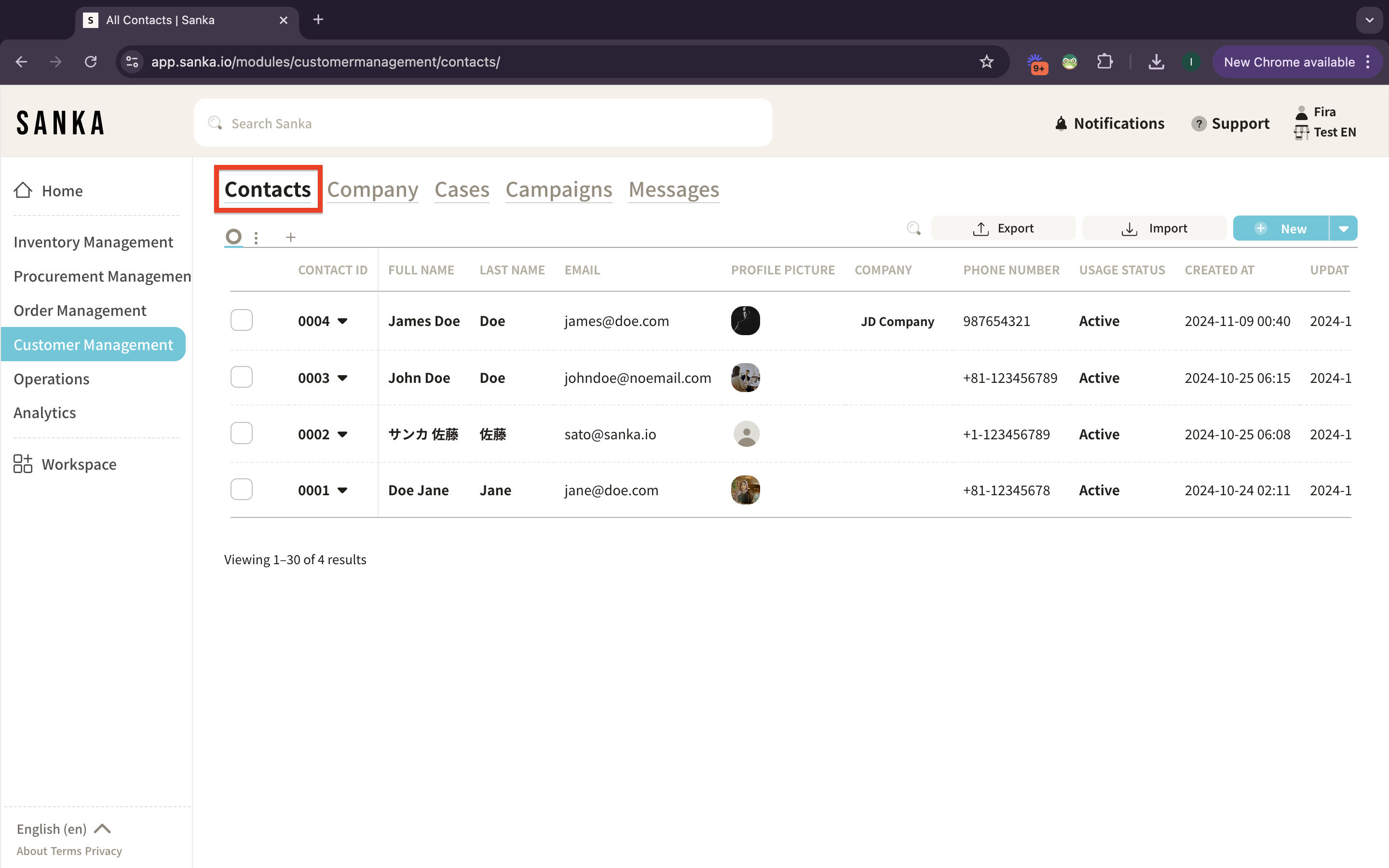Expand the dropdown arrow for contact 0004
1389x868 pixels.
point(342,321)
